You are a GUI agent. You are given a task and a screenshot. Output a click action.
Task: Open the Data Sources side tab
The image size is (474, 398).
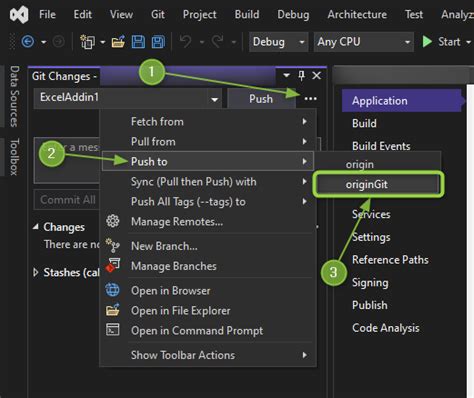pyautogui.click(x=14, y=96)
